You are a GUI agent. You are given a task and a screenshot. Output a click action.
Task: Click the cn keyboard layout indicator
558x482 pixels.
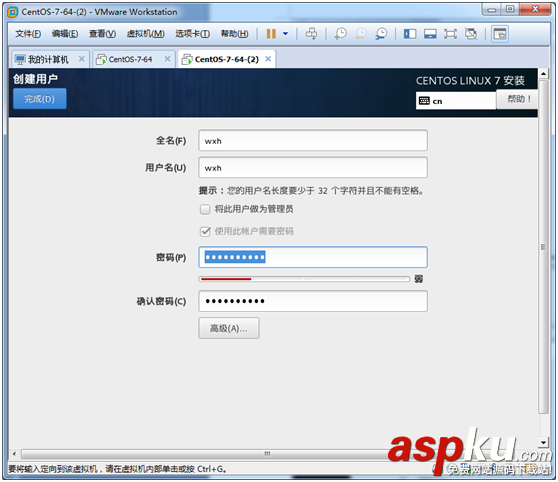[x=456, y=101]
